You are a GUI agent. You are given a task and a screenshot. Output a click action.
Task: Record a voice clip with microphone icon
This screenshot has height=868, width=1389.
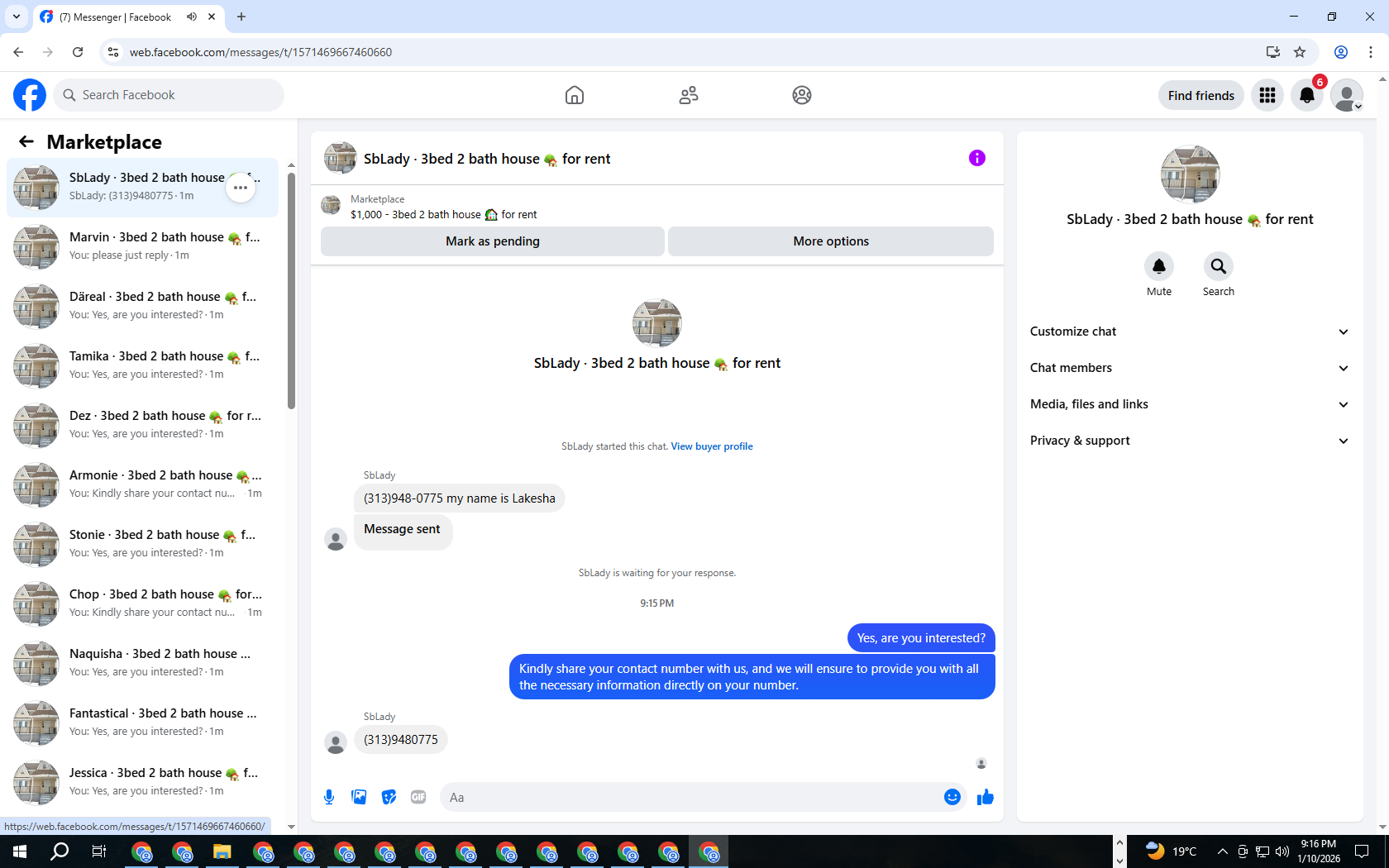[x=329, y=797]
